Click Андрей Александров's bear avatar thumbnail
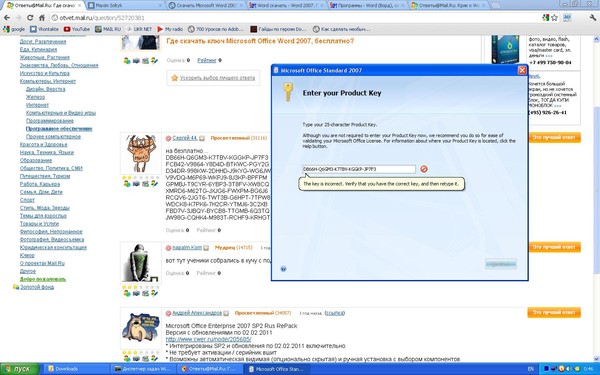The height and width of the screenshot is (375, 600). [x=140, y=328]
